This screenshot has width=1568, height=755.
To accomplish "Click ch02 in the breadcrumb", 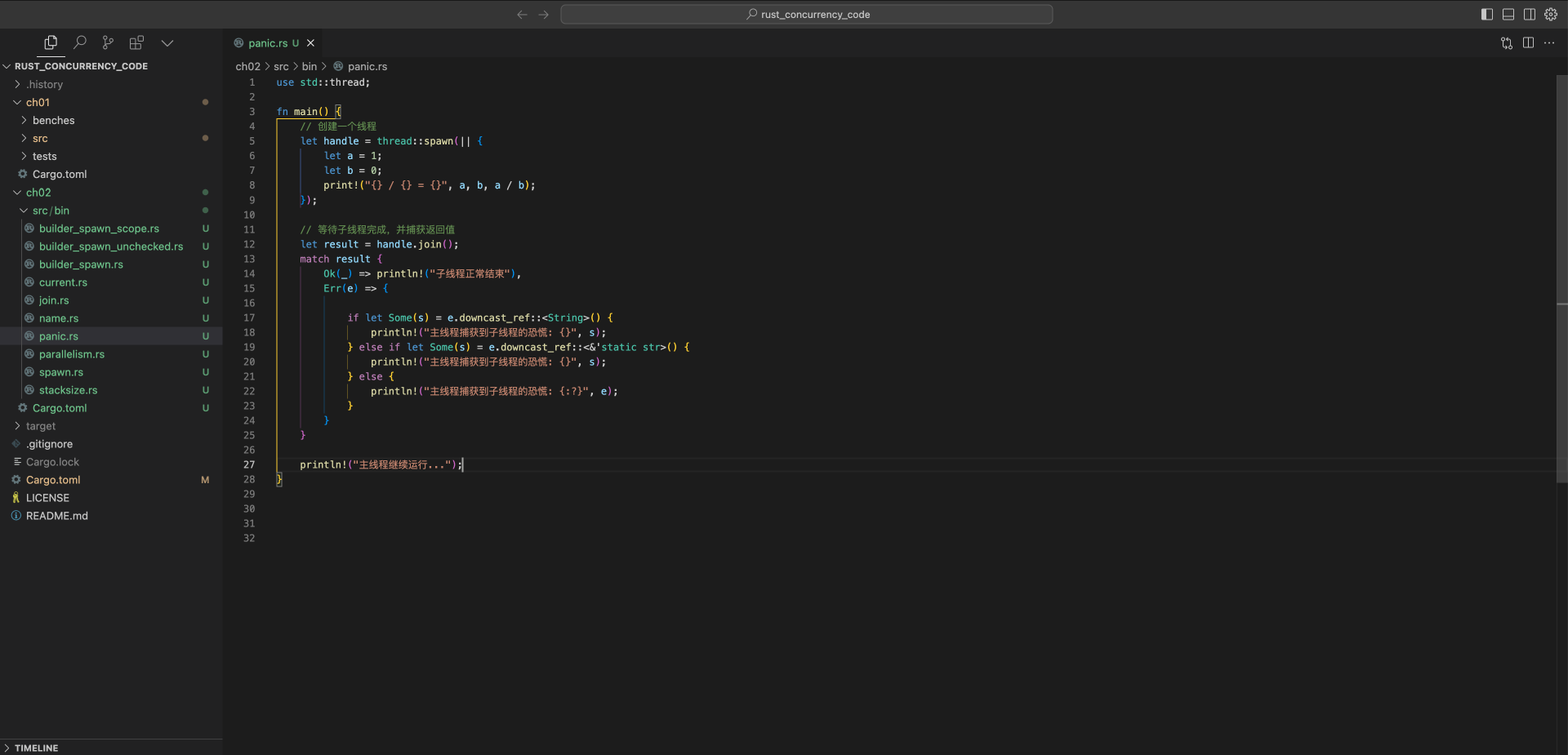I will point(247,67).
